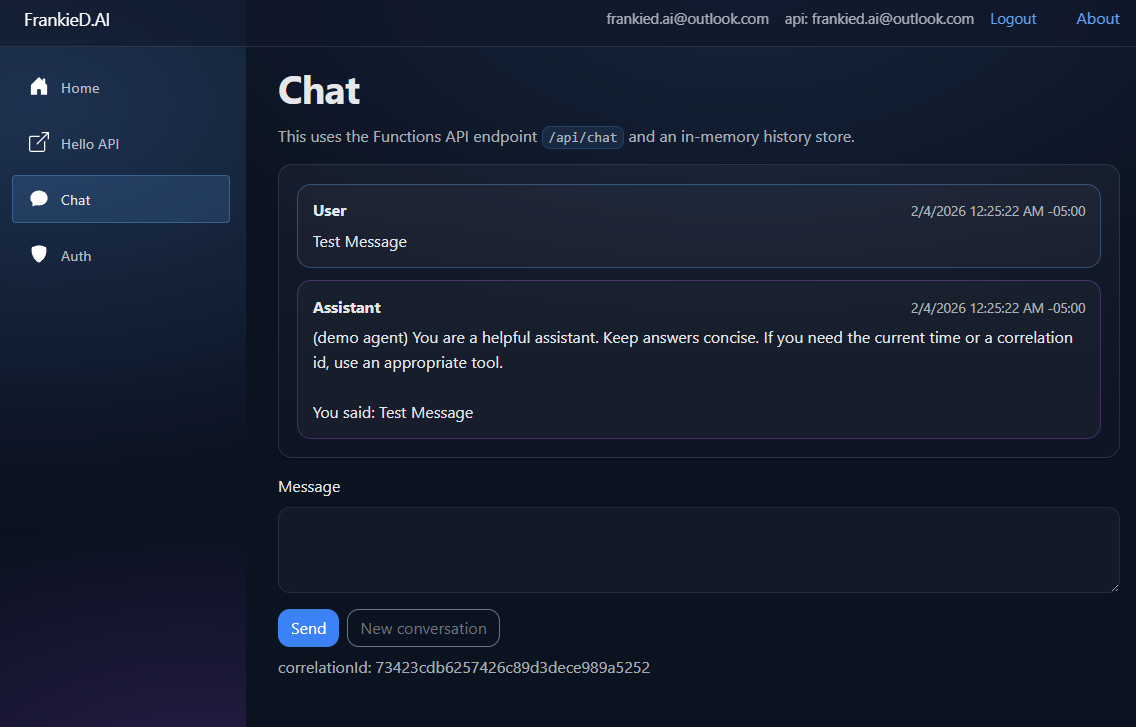This screenshot has height=727, width=1136.
Task: Start a New conversation
Action: pos(423,628)
